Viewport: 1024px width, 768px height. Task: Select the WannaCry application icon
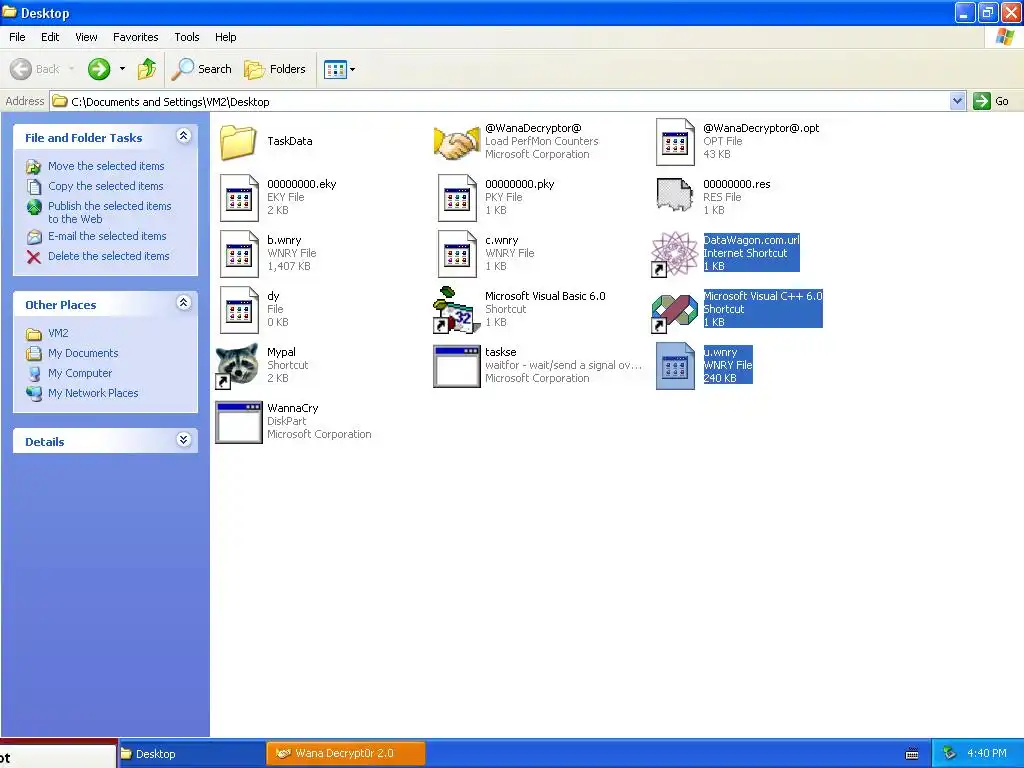pos(238,423)
